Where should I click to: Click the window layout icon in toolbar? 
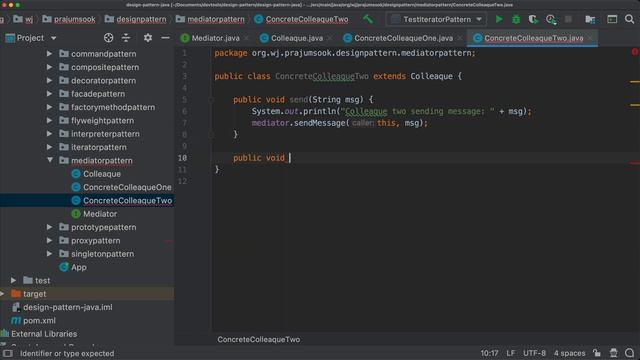(x=612, y=19)
